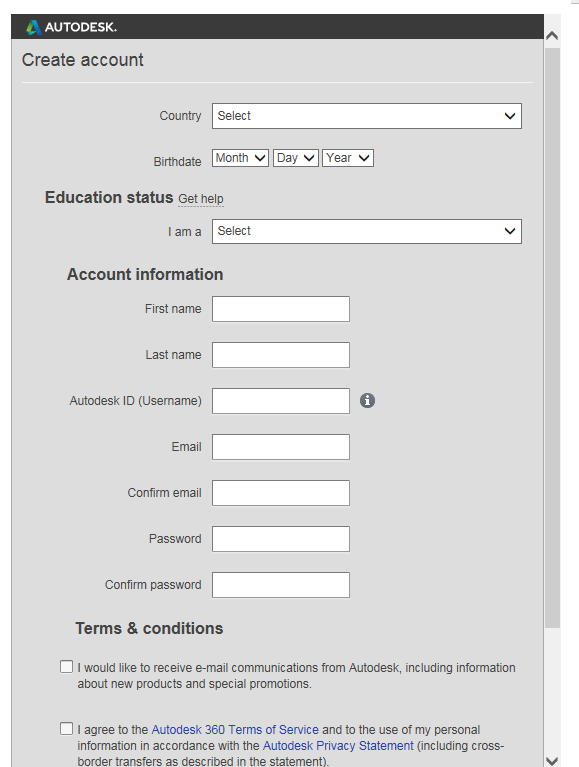Open the Get help link
579x767 pixels.
[x=201, y=199]
